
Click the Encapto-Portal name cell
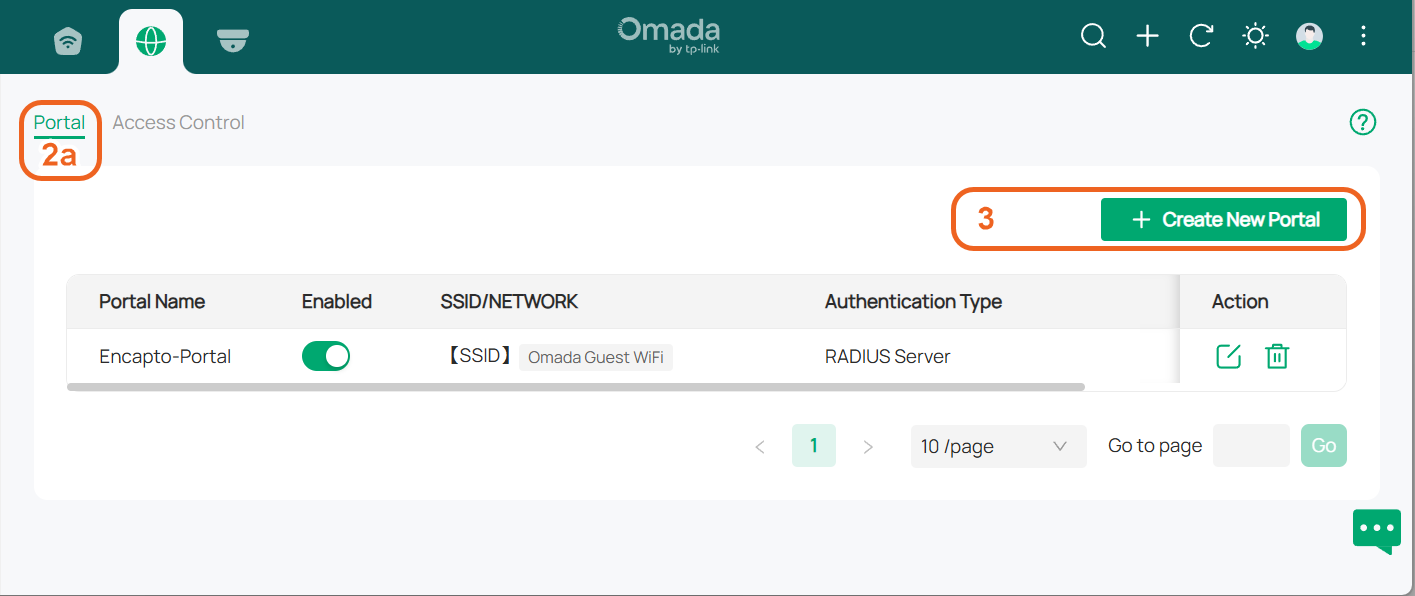(x=165, y=356)
